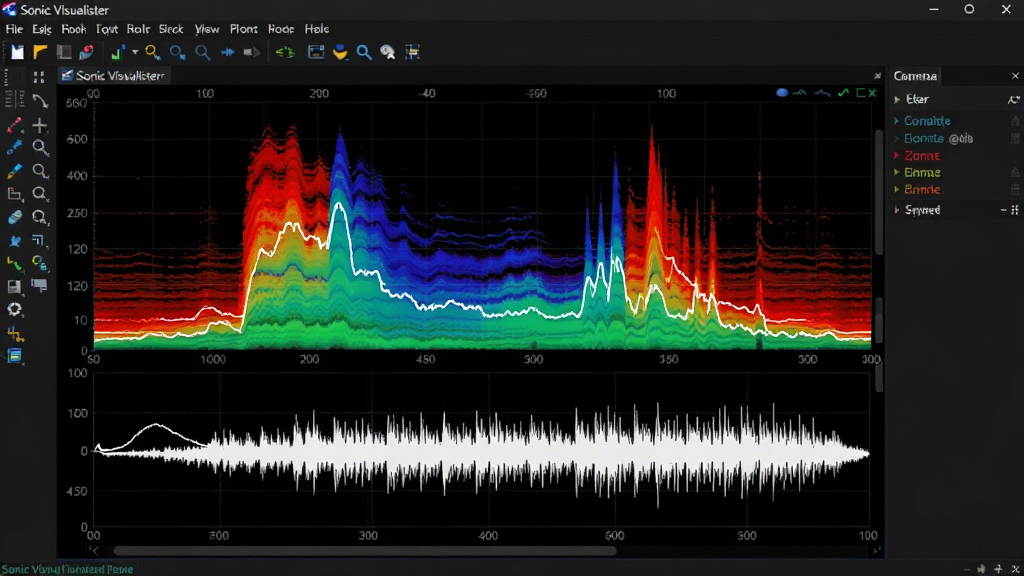Click the yellow magnifier icon in the top toolbar
This screenshot has width=1024, height=576.
(153, 52)
